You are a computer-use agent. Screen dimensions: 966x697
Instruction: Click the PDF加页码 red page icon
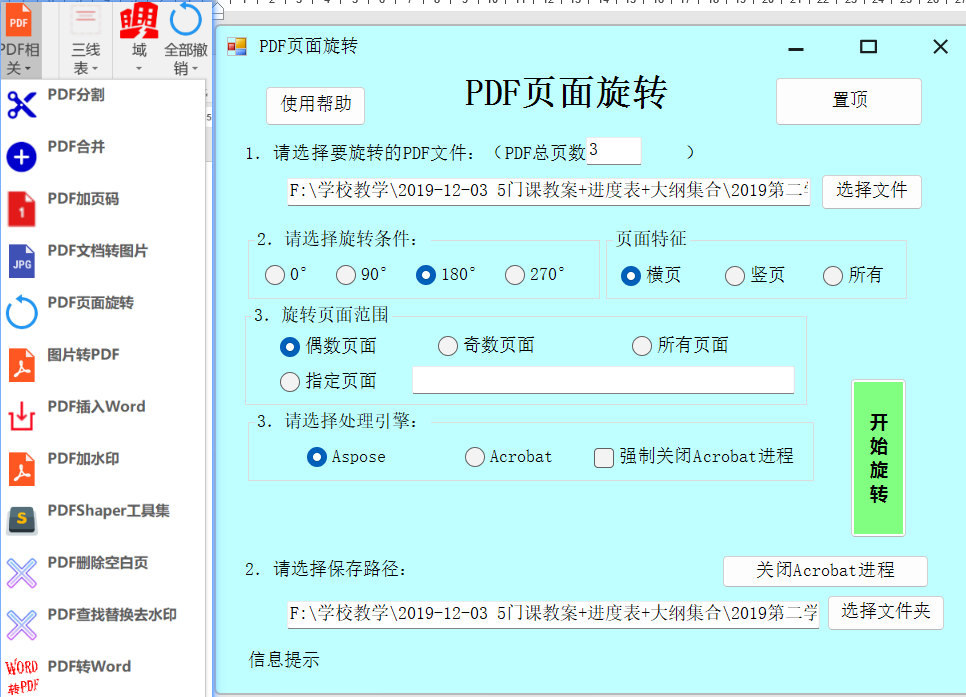click(x=22, y=209)
